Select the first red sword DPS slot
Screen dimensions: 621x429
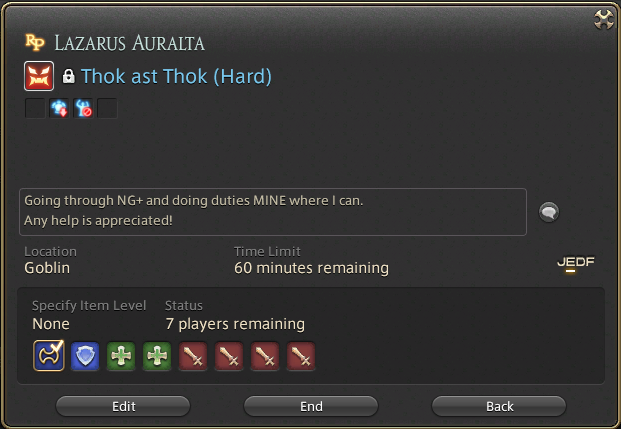pyautogui.click(x=193, y=356)
